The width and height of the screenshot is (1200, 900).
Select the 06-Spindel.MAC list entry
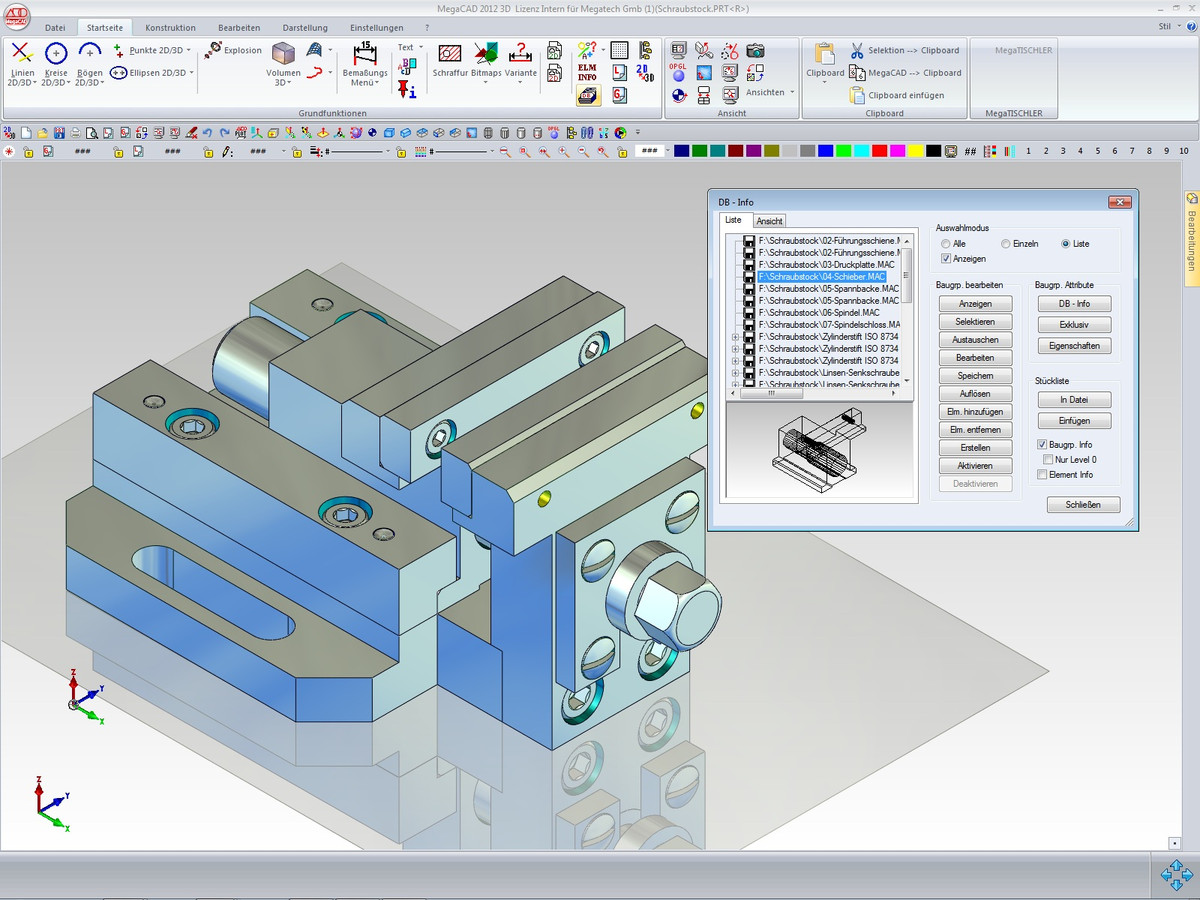point(819,312)
